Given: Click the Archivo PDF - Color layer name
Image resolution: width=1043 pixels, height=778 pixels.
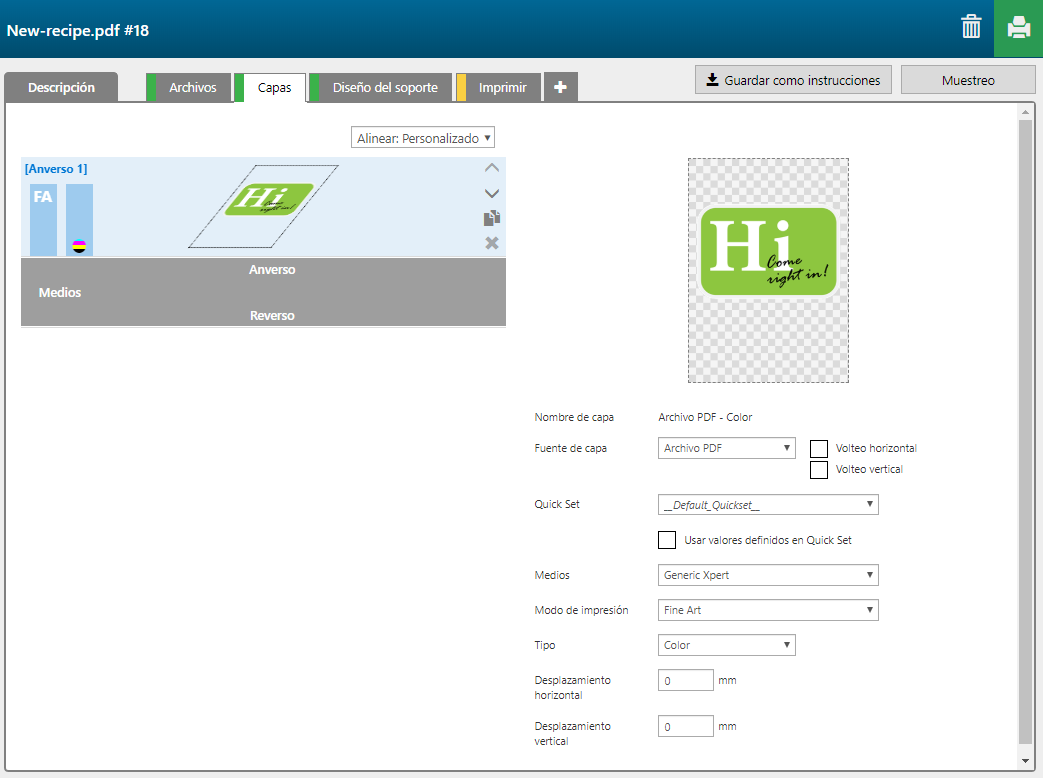Looking at the screenshot, I should click(705, 417).
